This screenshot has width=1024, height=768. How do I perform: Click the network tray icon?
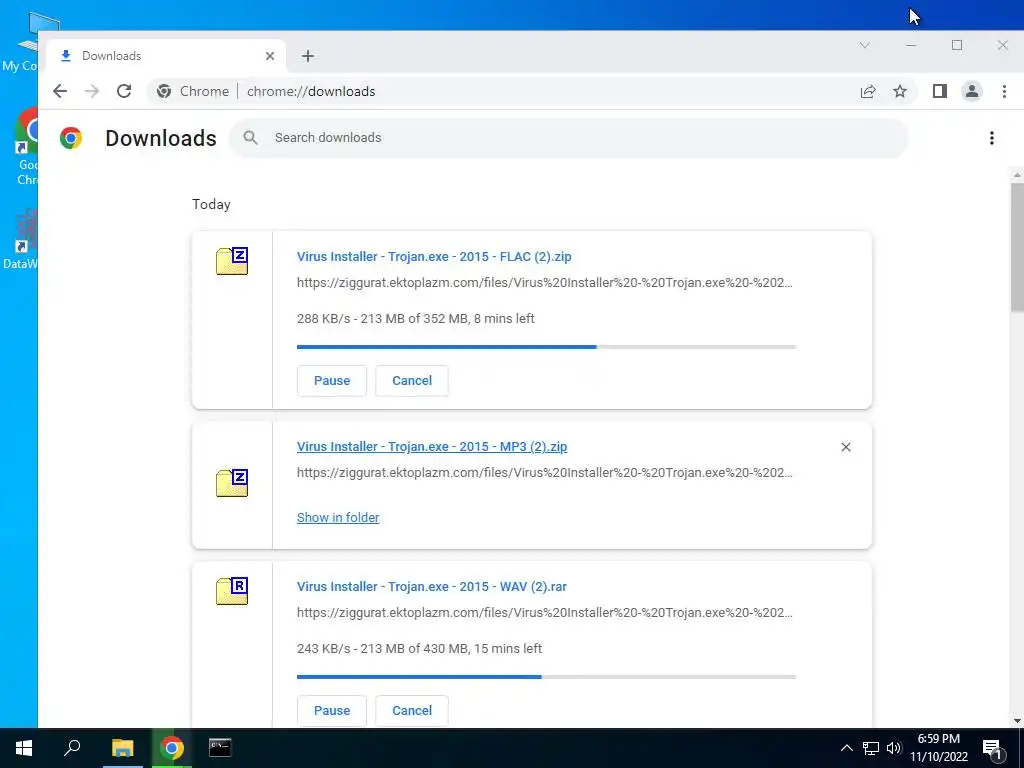871,748
